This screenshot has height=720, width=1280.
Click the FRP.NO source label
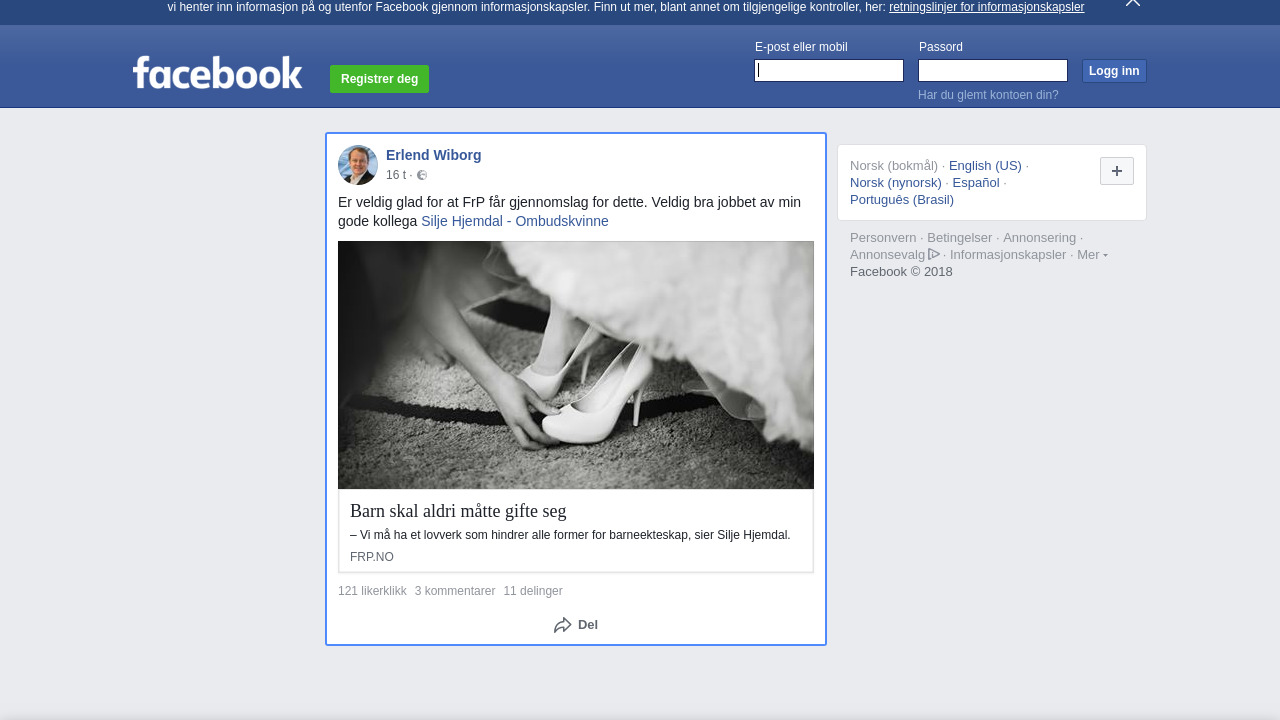coord(372,557)
